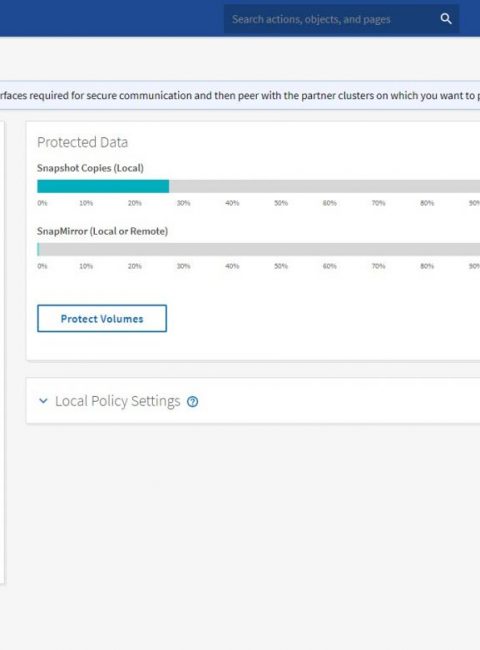This screenshot has height=650, width=480.
Task: Click the SnapMirror (Local or Remote) label
Action: [102, 231]
